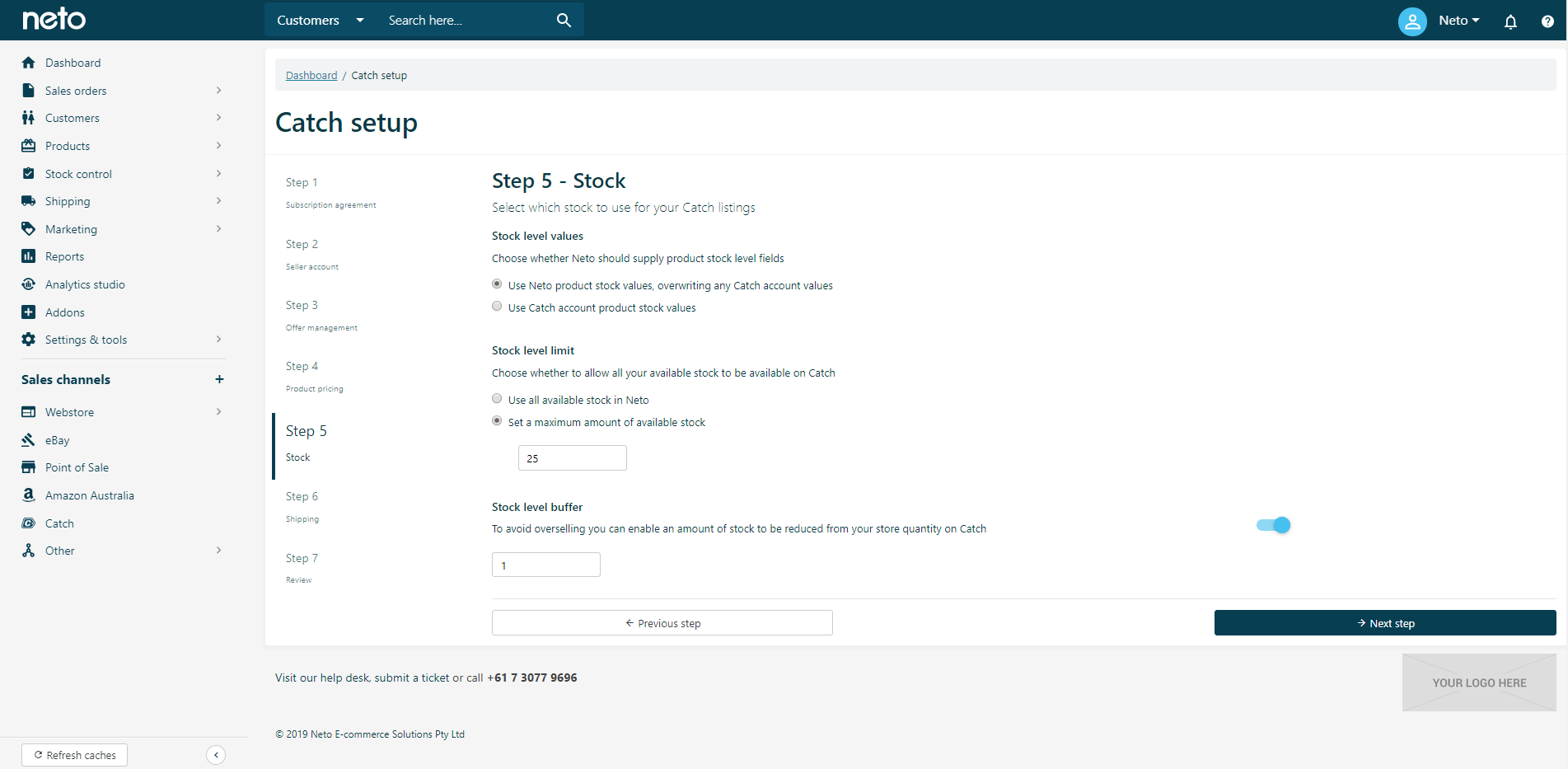
Task: Click the Reports chart icon
Action: click(x=29, y=256)
